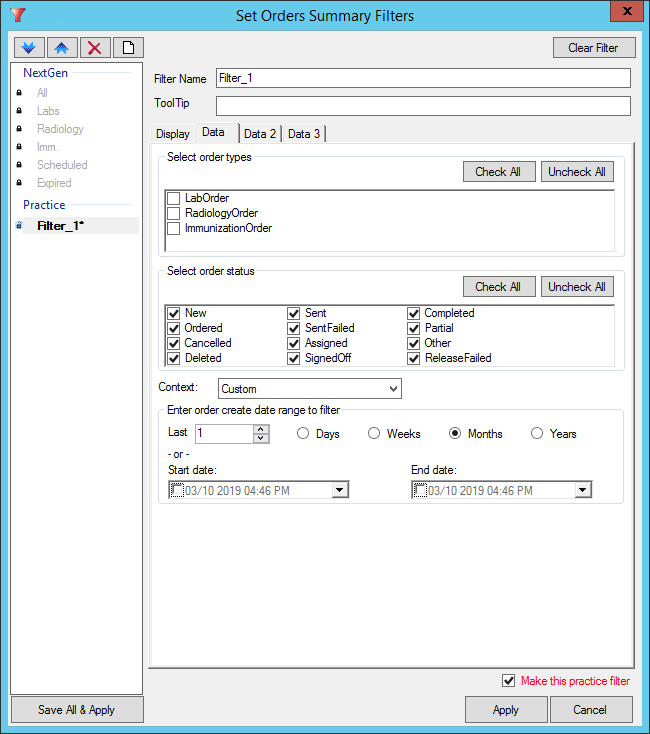Viewport: 650px width, 734px height.
Task: Check the ImmunizationOrder order type
Action: pyautogui.click(x=174, y=228)
